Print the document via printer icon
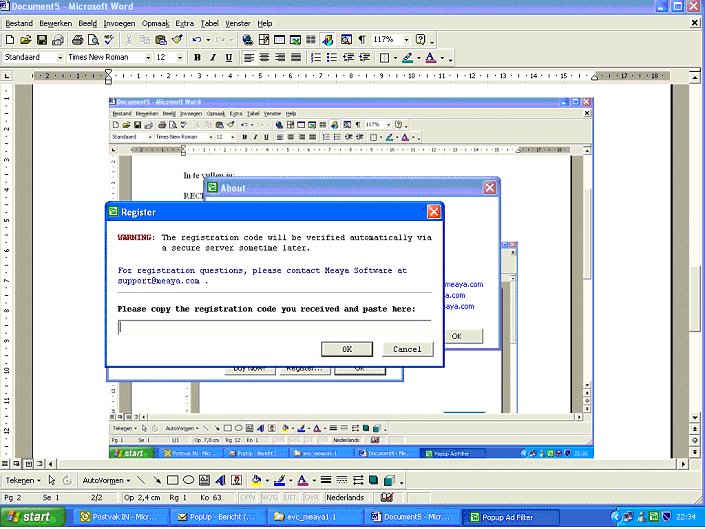This screenshot has height=529, width=705. pyautogui.click(x=77, y=40)
